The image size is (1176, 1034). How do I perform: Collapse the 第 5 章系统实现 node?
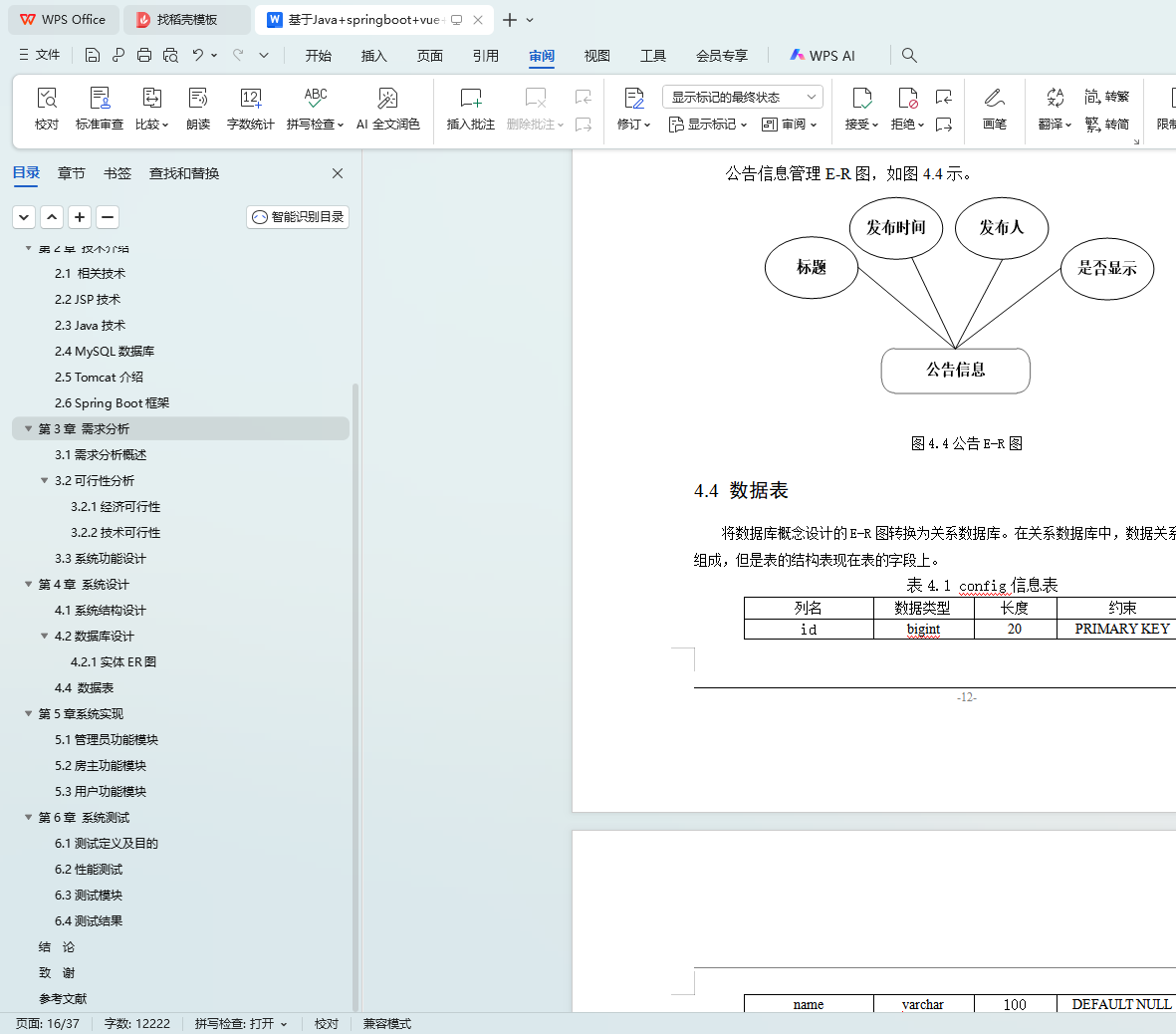point(29,713)
